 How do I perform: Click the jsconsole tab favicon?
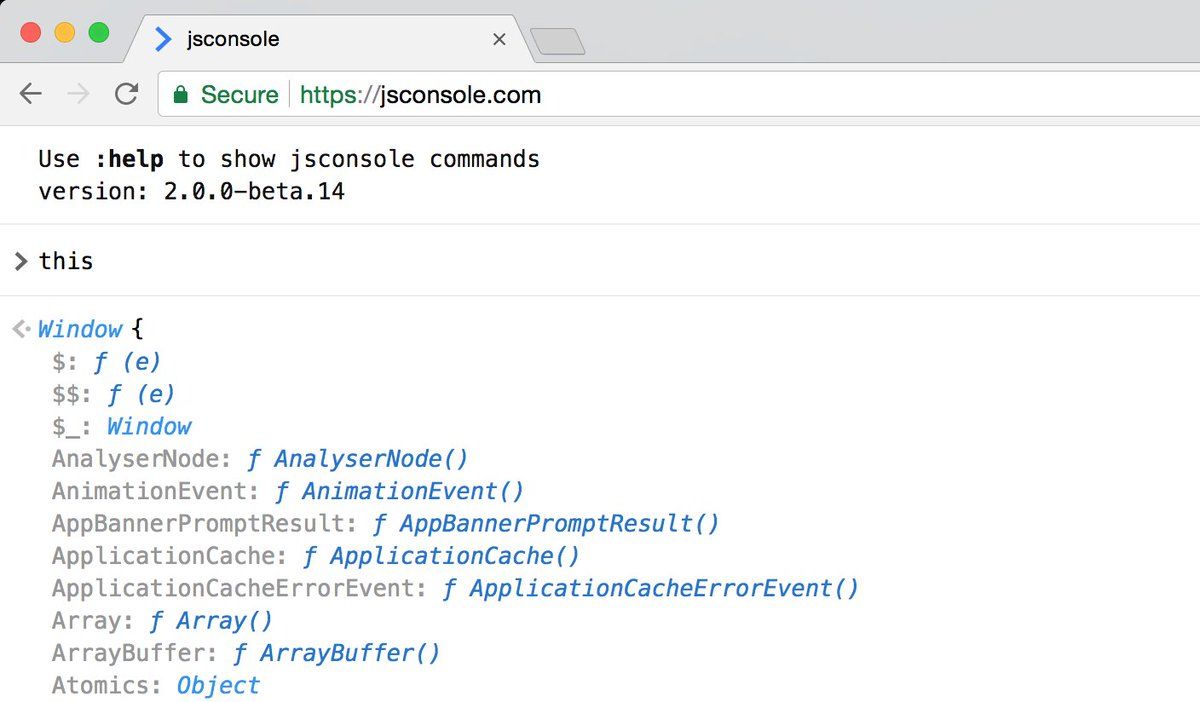(163, 40)
